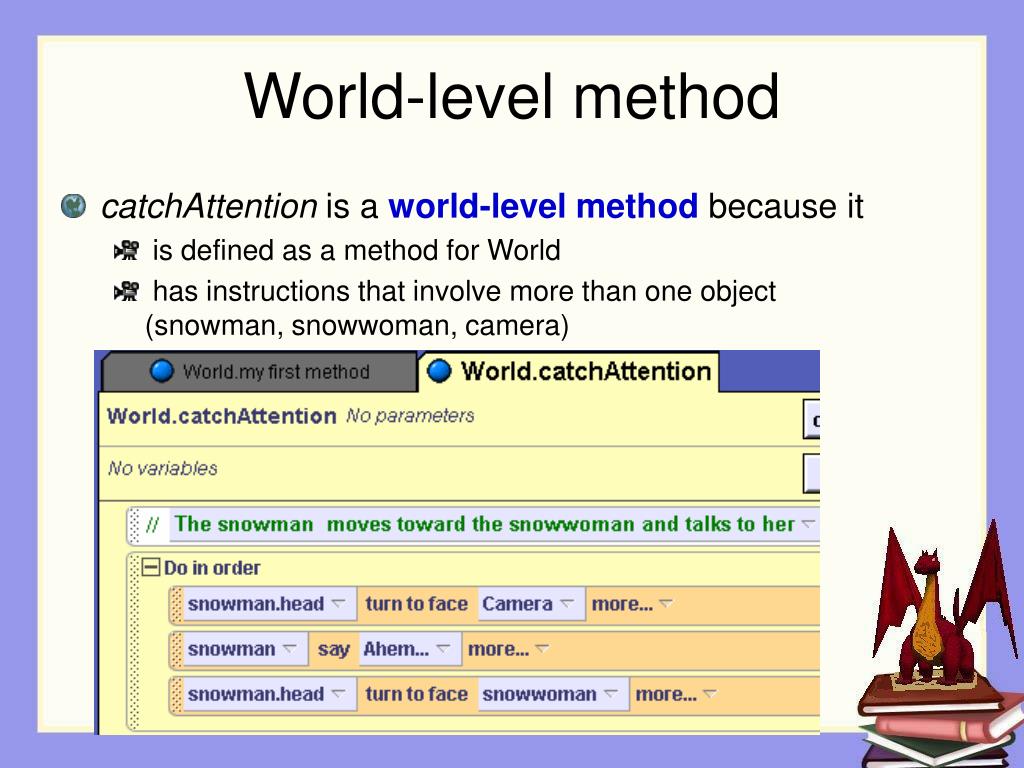Click the 'No variables' label
This screenshot has width=1024, height=768.
pyautogui.click(x=163, y=468)
